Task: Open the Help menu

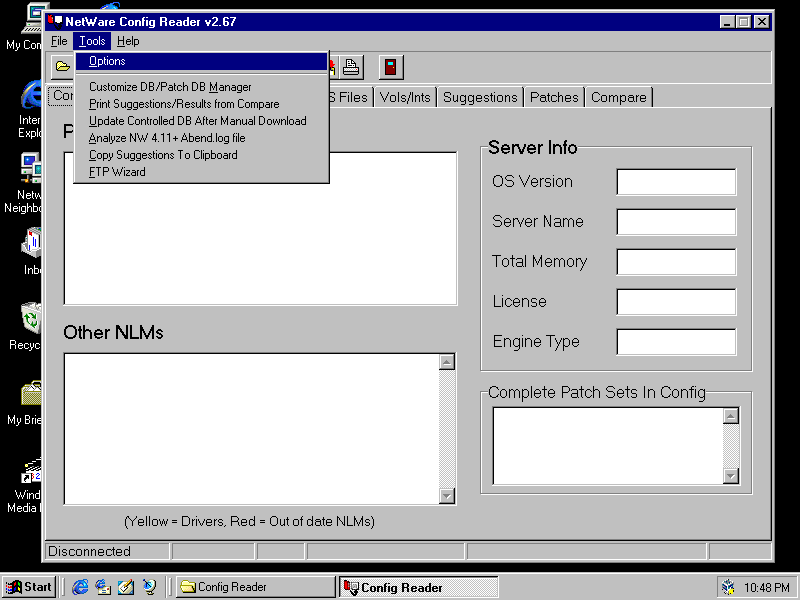Action: coord(128,41)
